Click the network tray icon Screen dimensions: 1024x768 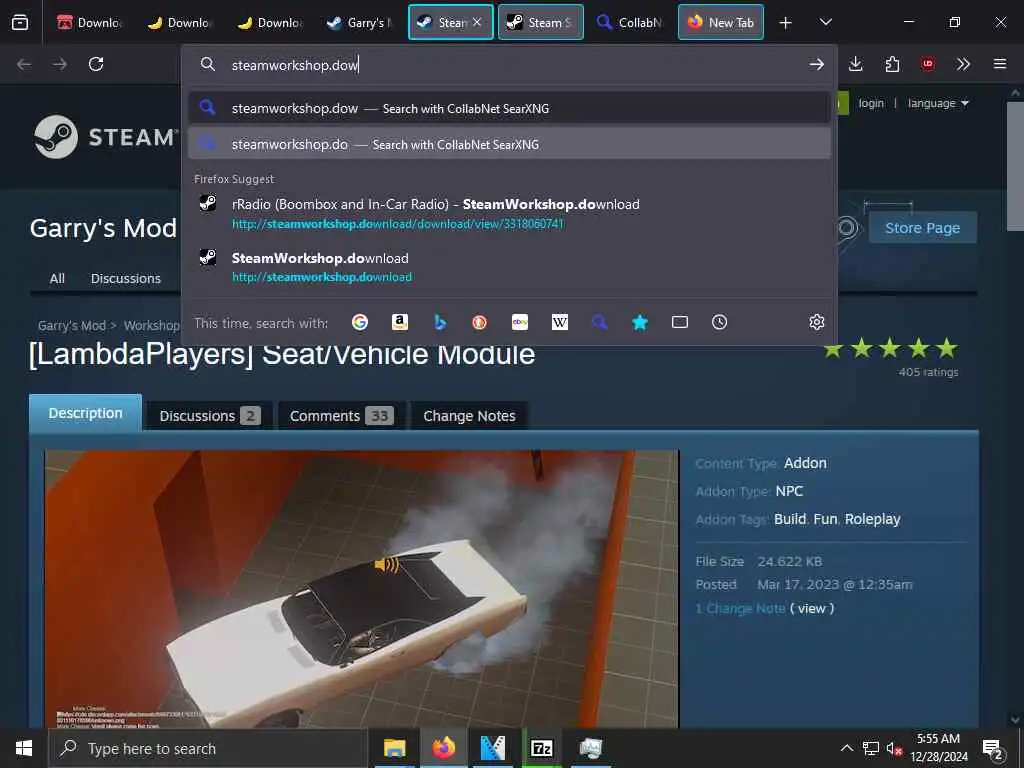click(871, 749)
